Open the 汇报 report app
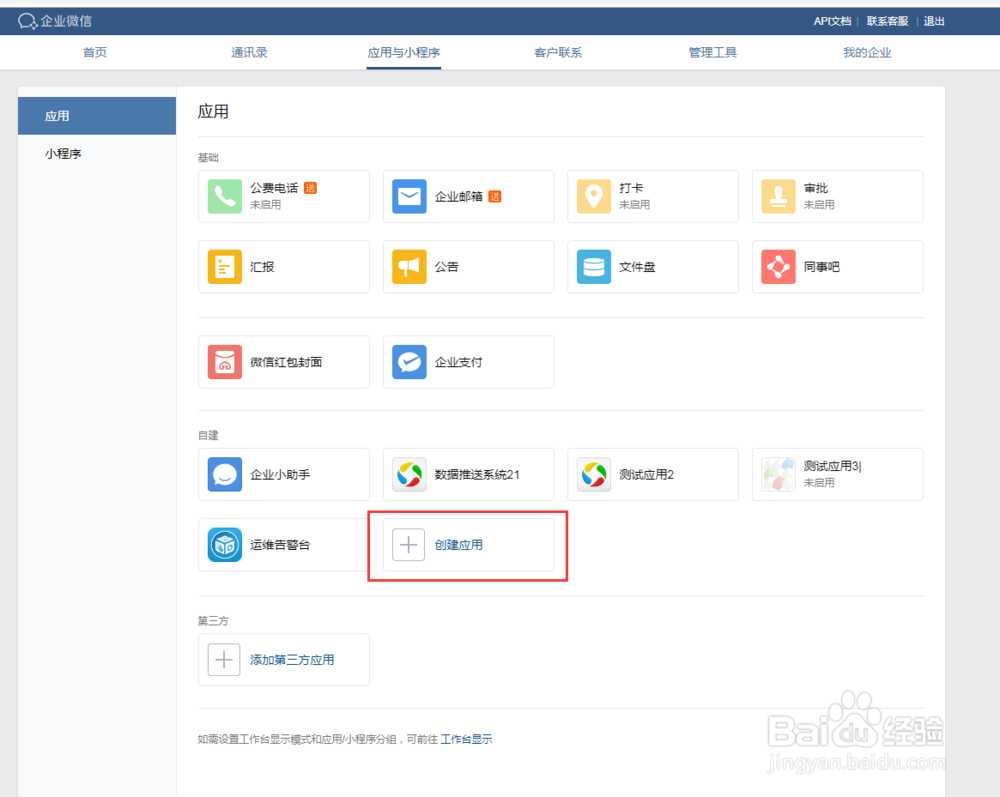 [x=284, y=266]
